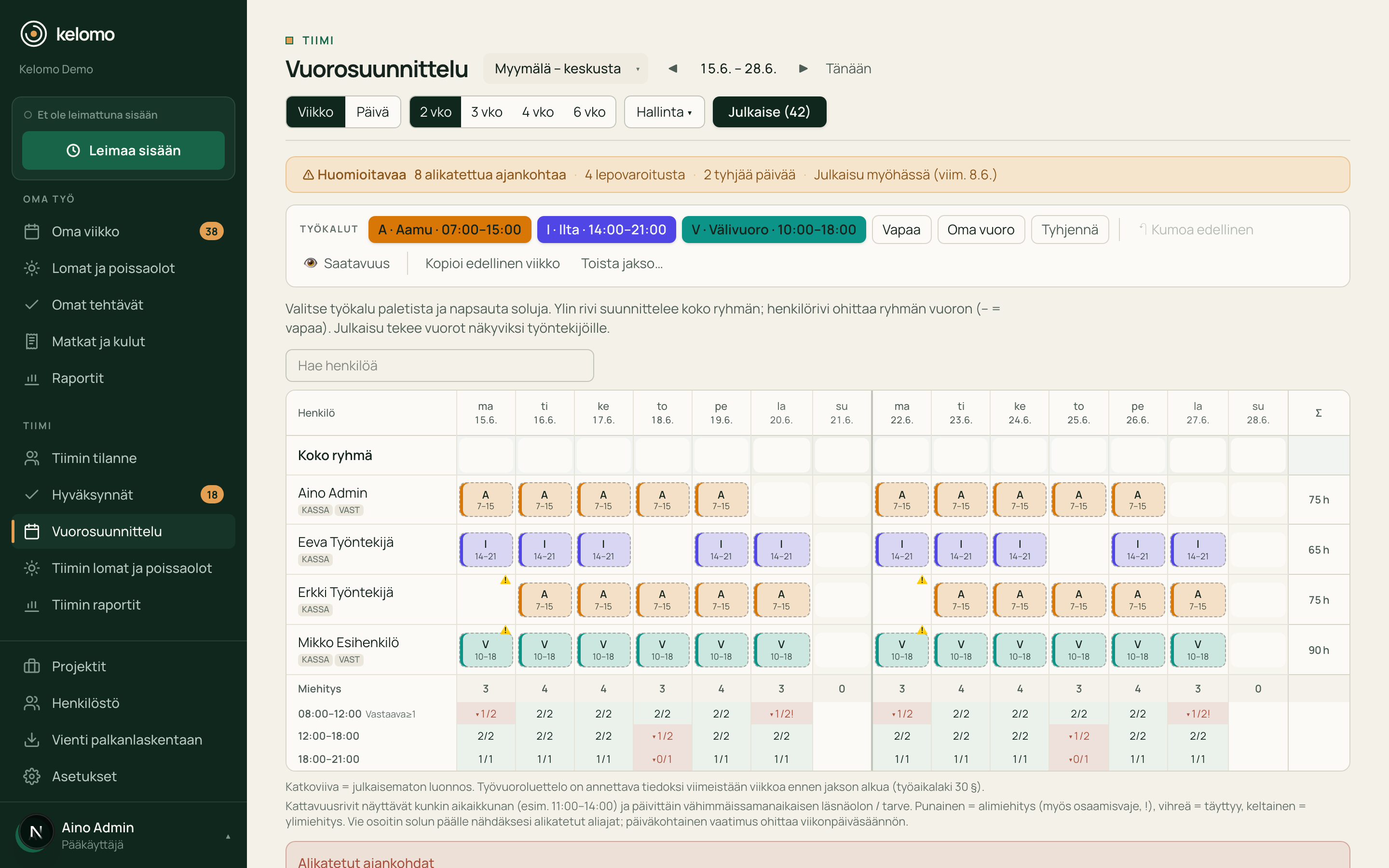This screenshot has width=1389, height=868.
Task: Pick orange A · Aamu 07:00–15:00 tool
Action: [x=449, y=230]
